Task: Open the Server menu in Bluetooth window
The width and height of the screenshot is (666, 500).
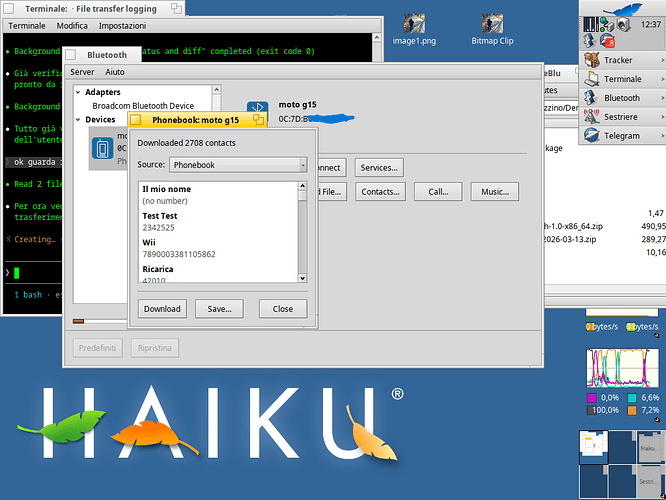Action: [82, 72]
